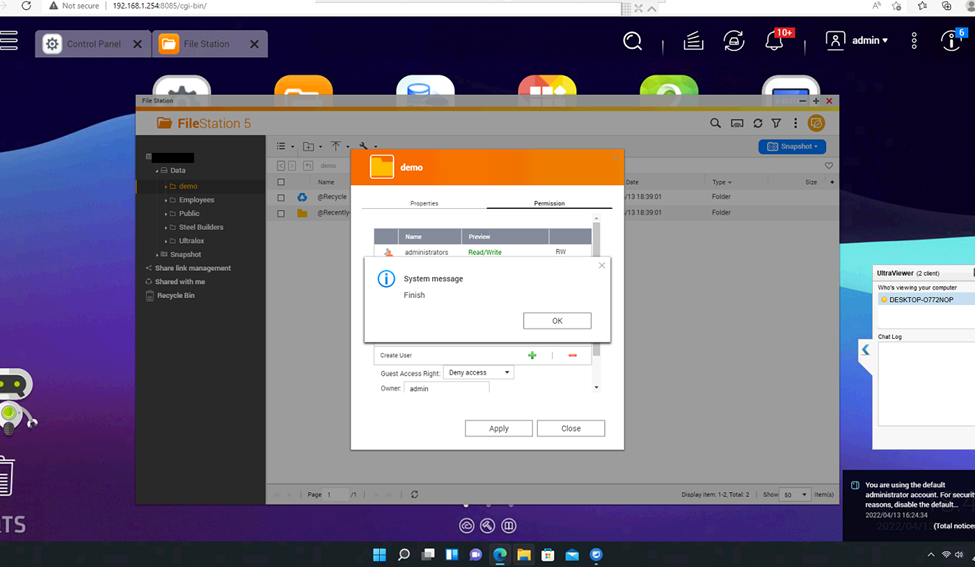This screenshot has height=567, width=975.
Task: Open the upload dropdown
Action: pos(340,146)
